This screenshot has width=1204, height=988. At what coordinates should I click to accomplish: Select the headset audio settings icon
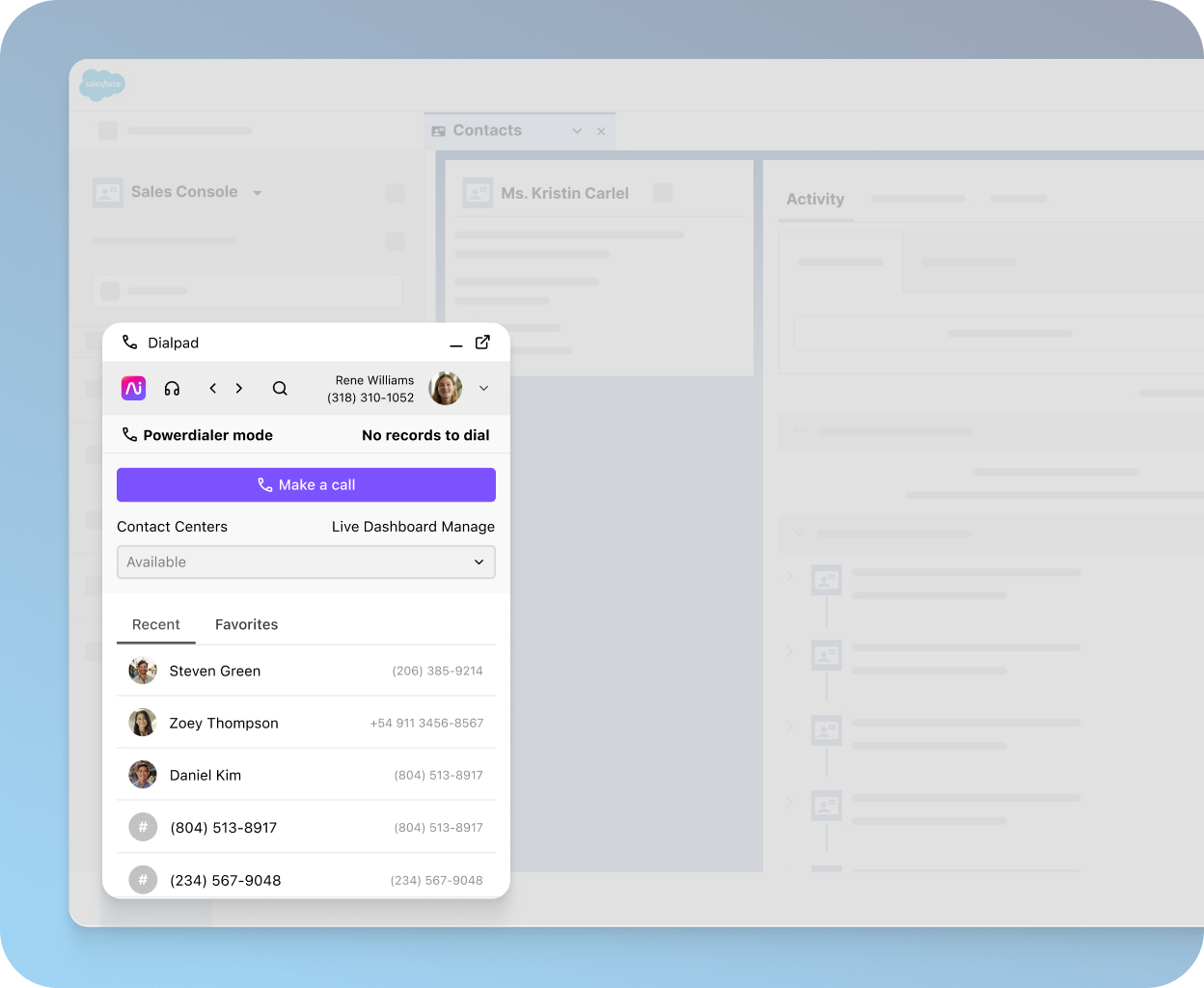pos(172,388)
